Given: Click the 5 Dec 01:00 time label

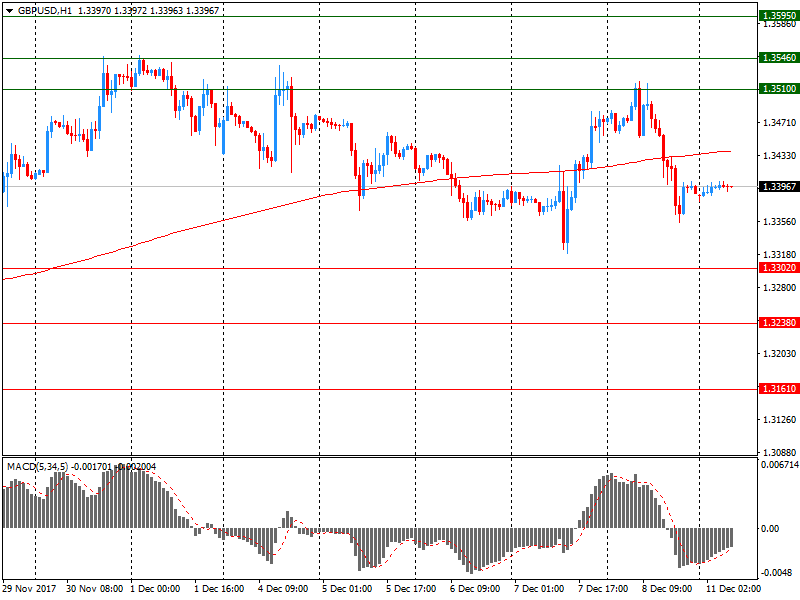Looking at the screenshot, I should point(347,589).
